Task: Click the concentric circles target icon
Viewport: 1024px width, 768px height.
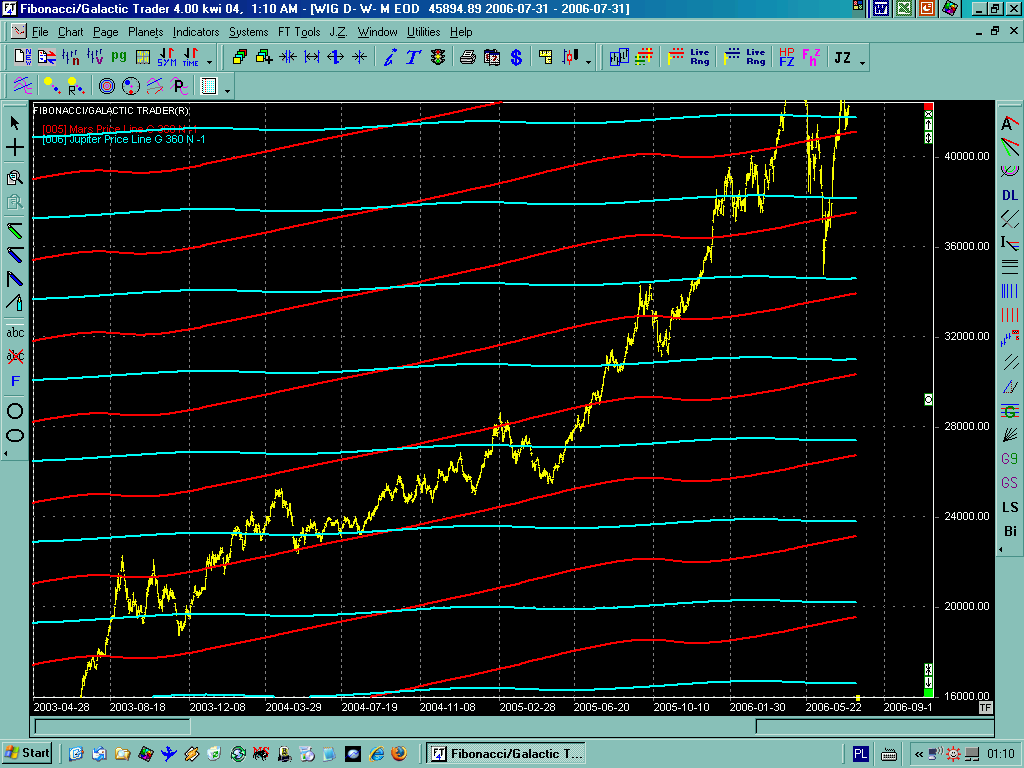Action: 105,86
